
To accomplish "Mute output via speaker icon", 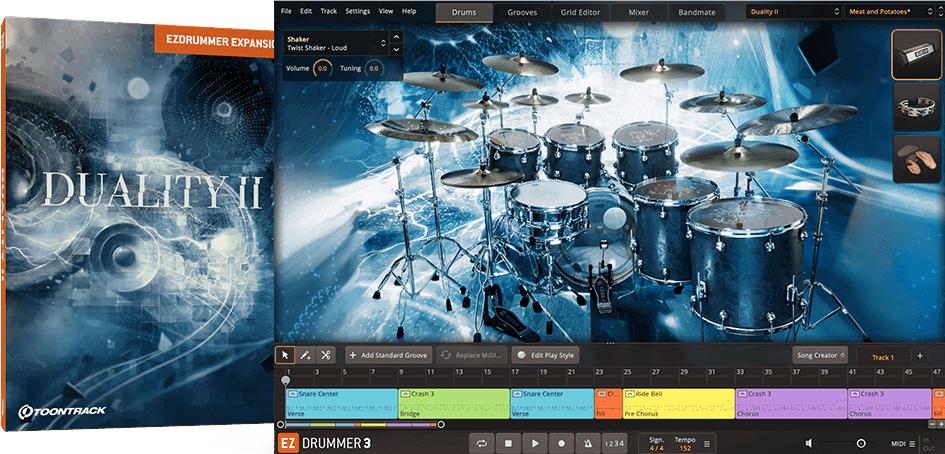I will [x=808, y=443].
